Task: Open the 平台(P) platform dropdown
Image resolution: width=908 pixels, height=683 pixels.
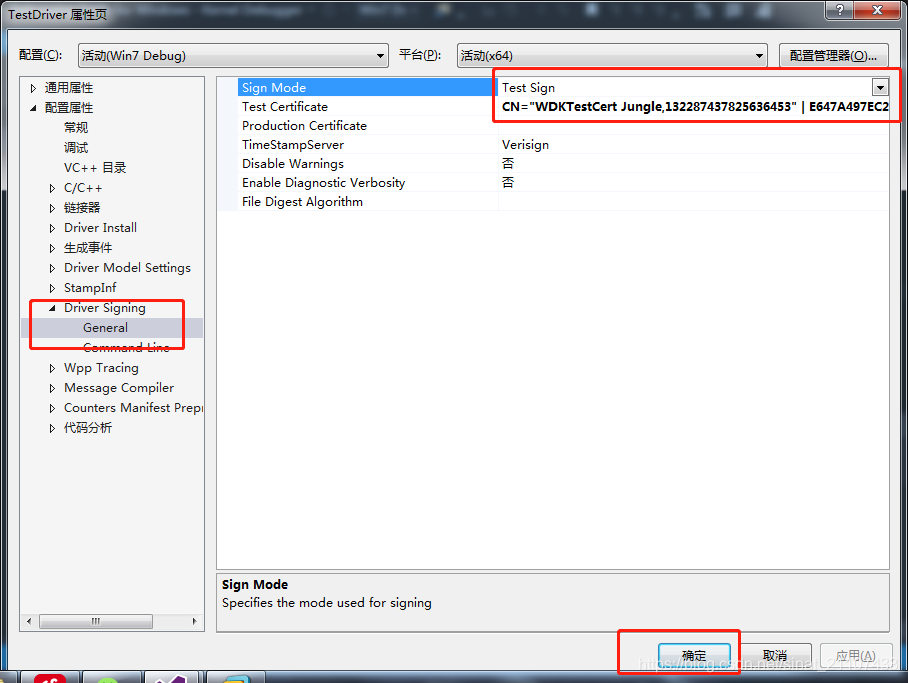Action: tap(758, 55)
